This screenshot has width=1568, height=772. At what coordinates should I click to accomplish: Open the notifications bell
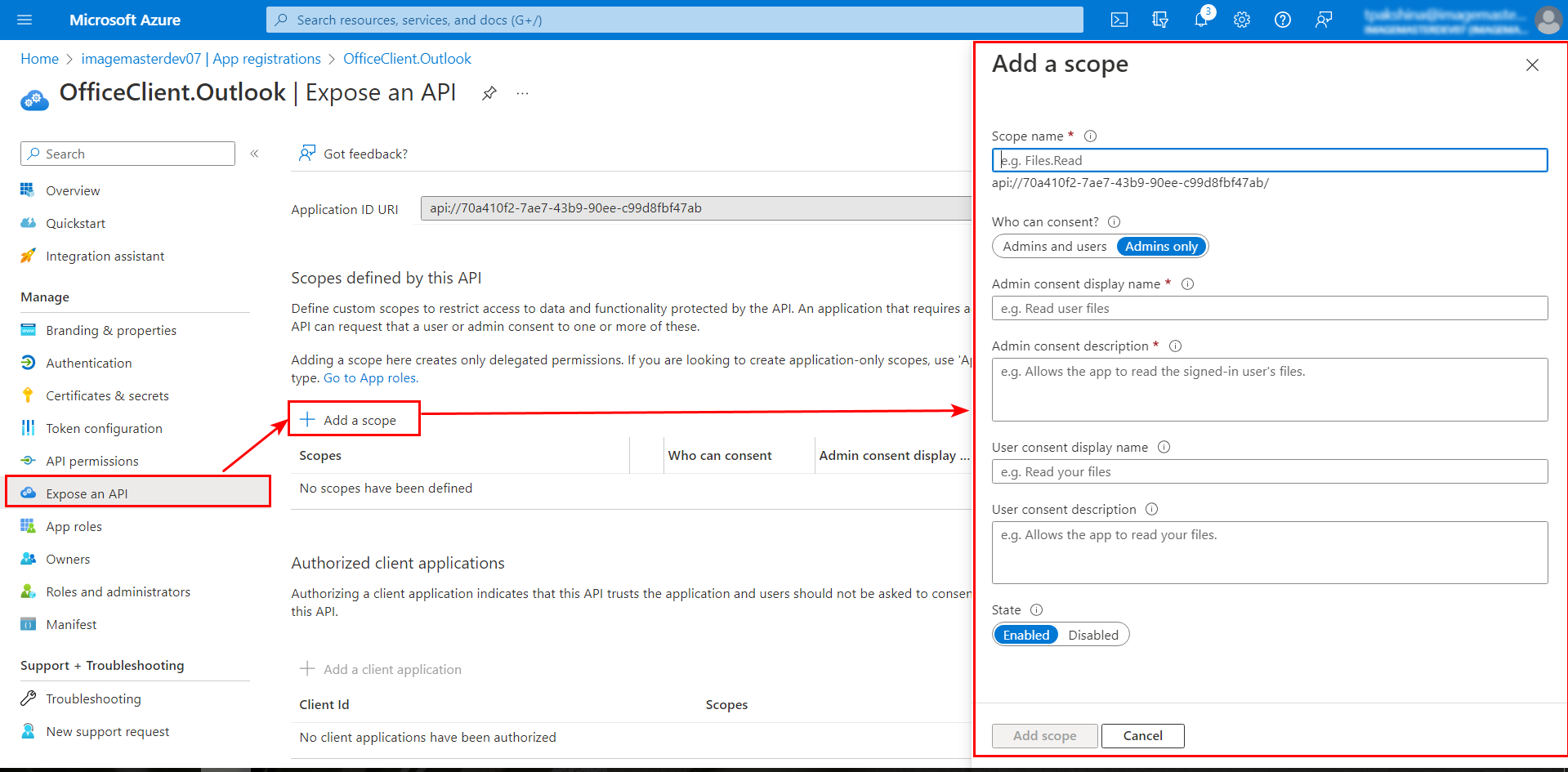click(1201, 20)
